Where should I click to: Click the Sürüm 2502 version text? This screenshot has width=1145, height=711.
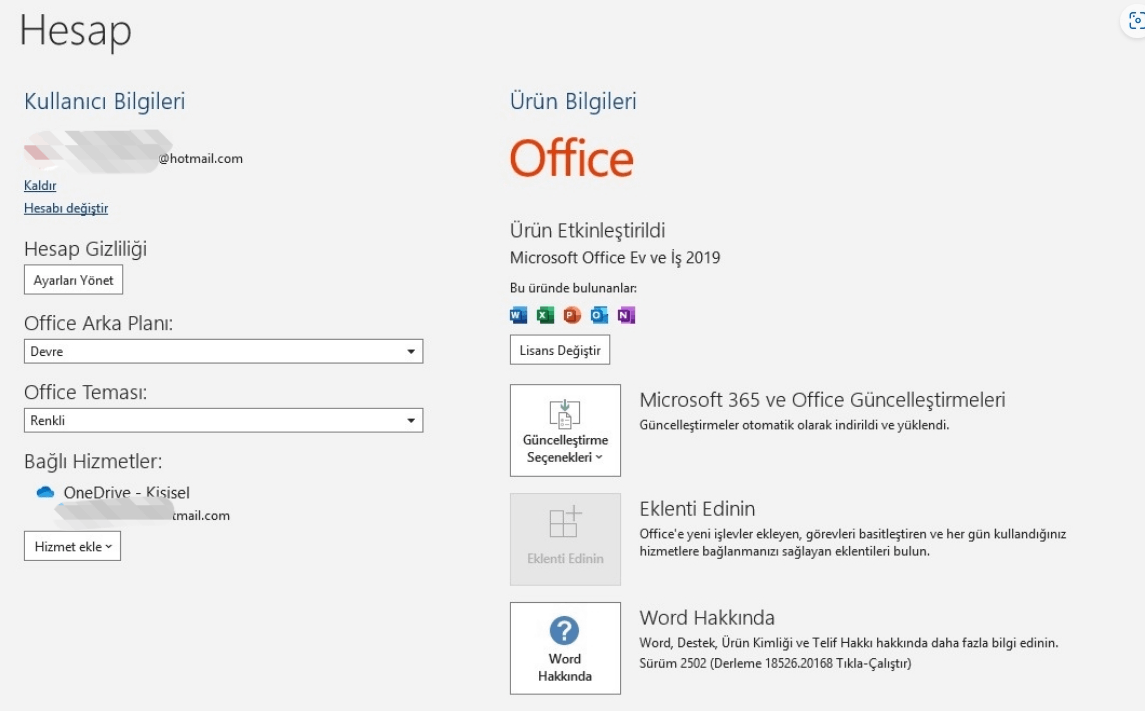[776, 664]
